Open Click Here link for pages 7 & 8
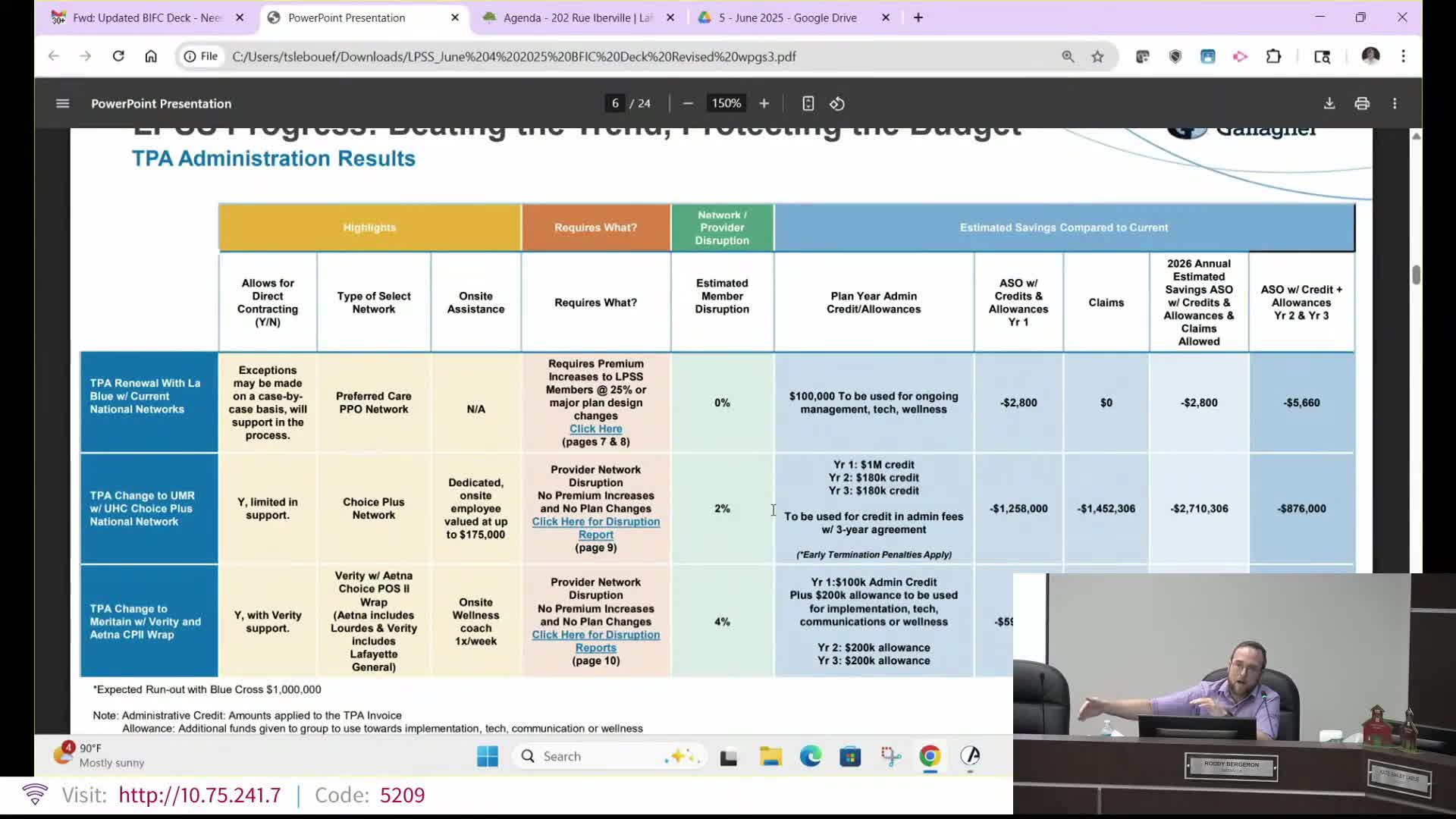 pos(595,429)
